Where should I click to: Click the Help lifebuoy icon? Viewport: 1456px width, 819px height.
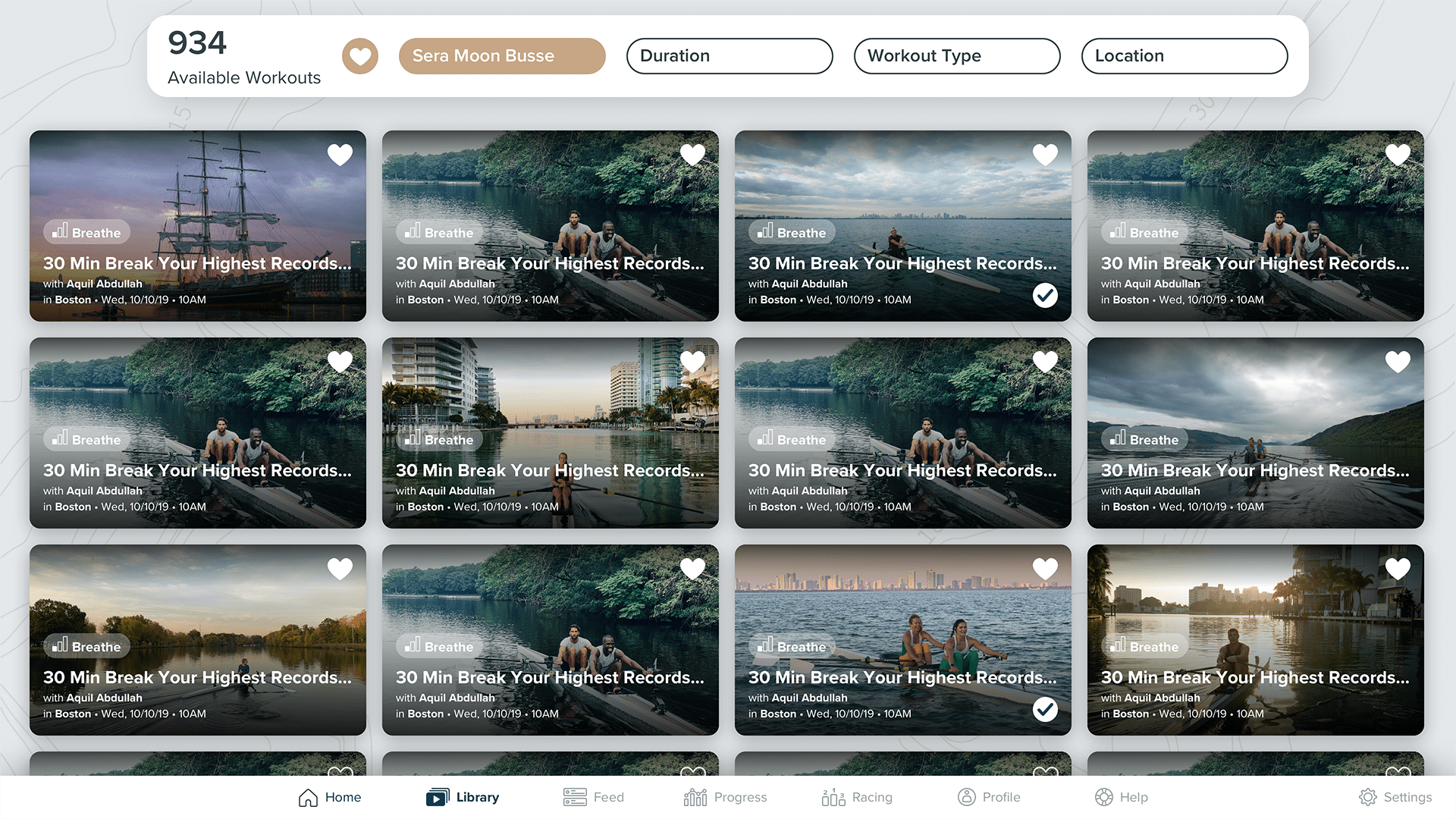click(1104, 797)
